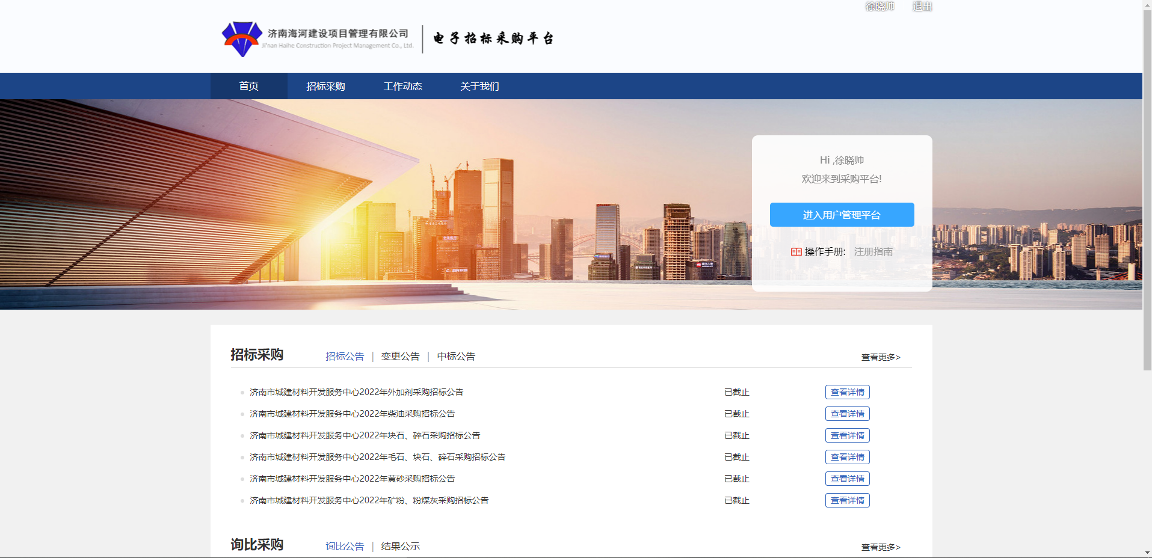
Task: Select 关于我们 in the navigation bar
Action: [x=480, y=87]
